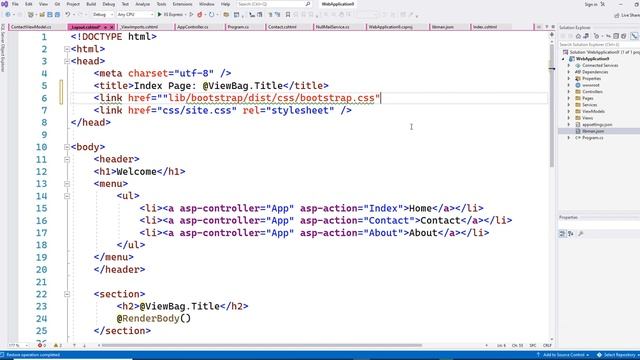
Task: Switch to the NullMailService.cs tab
Action: tap(333, 27)
